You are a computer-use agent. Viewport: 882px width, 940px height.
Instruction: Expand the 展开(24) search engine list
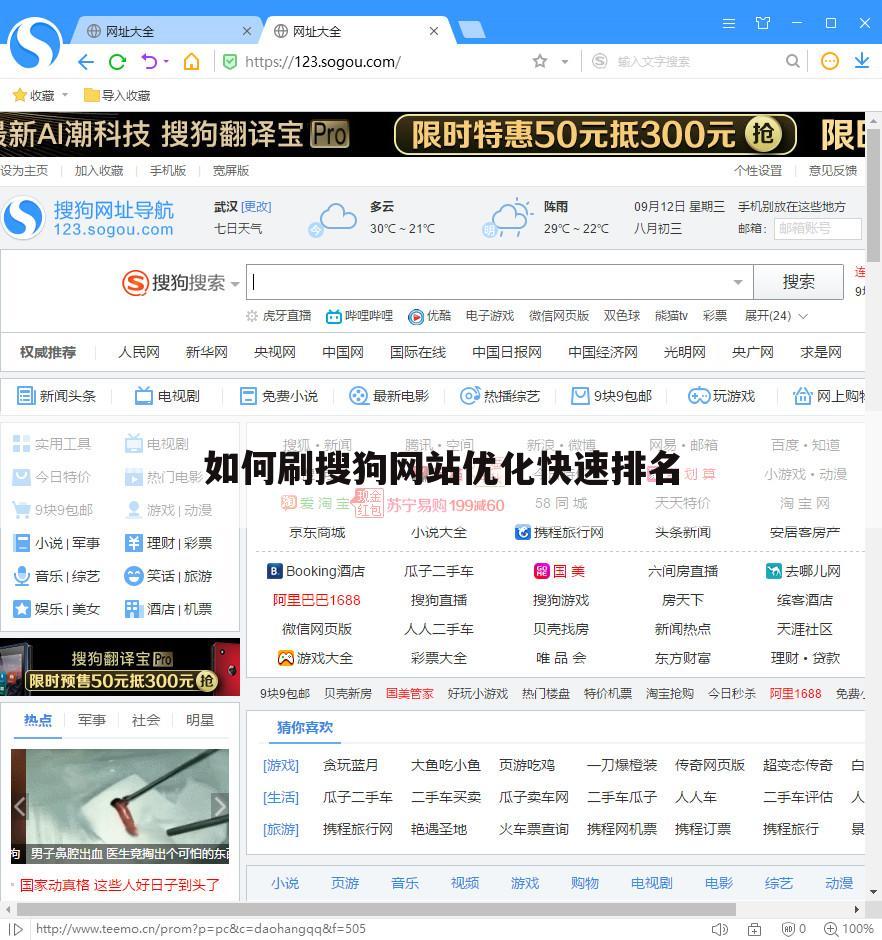[770, 316]
